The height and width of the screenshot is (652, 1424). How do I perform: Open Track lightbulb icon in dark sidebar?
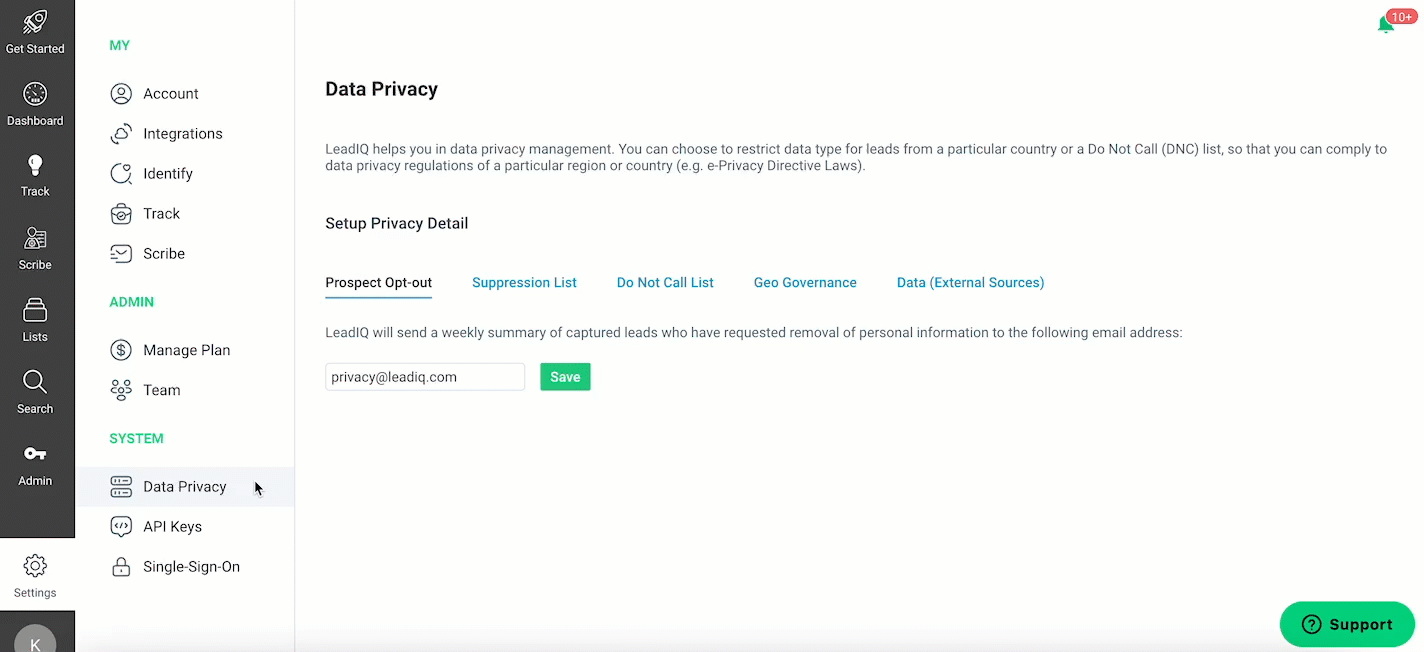pos(35,166)
